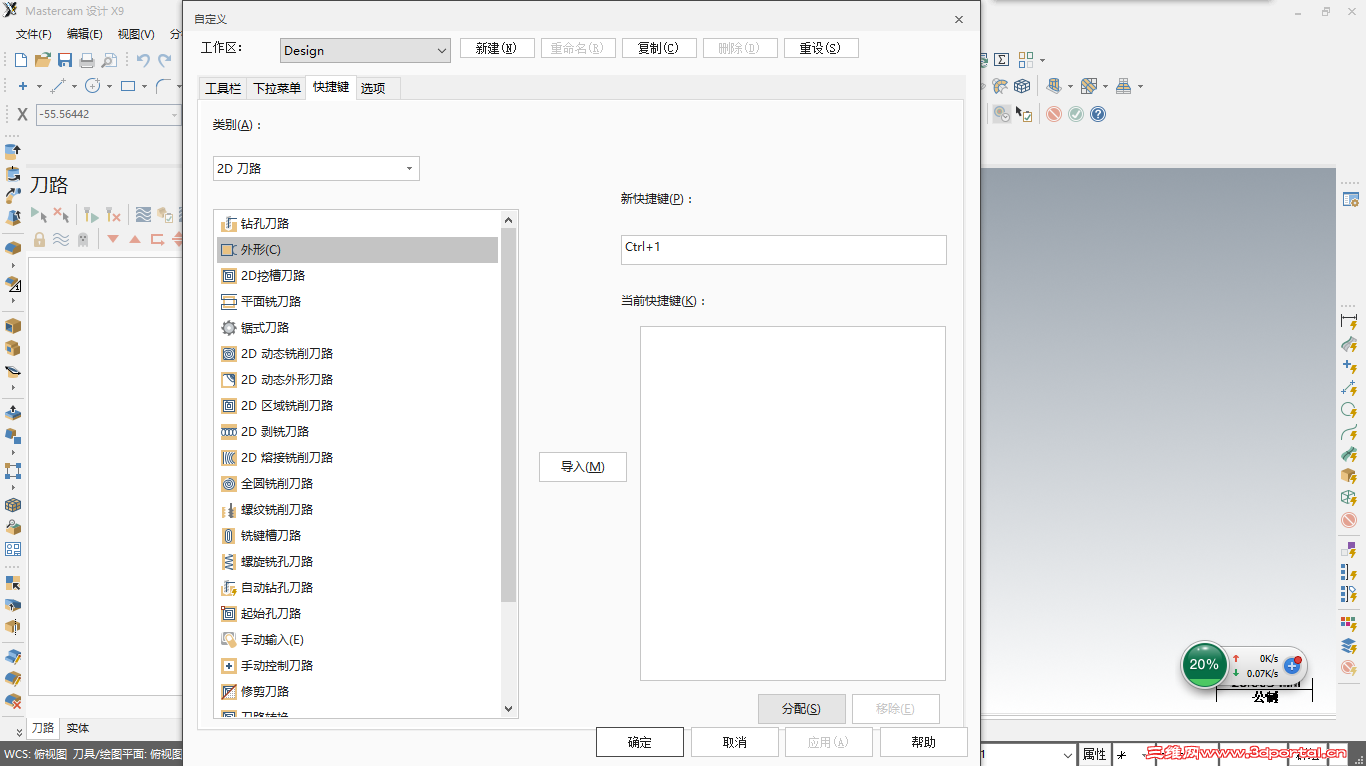This screenshot has width=1366, height=766.
Task: Select 2D 动态铣削刀路 in the list
Action: (x=357, y=353)
